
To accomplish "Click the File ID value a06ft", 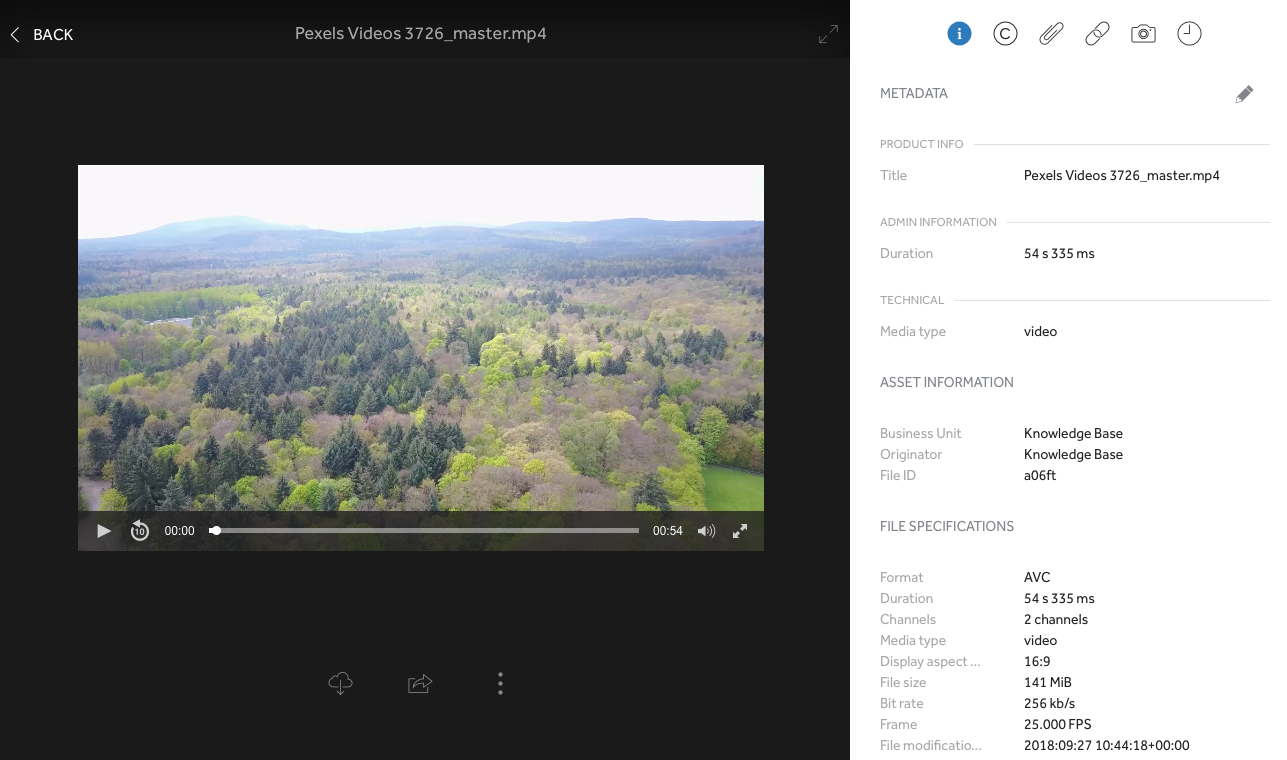I will 1040,475.
